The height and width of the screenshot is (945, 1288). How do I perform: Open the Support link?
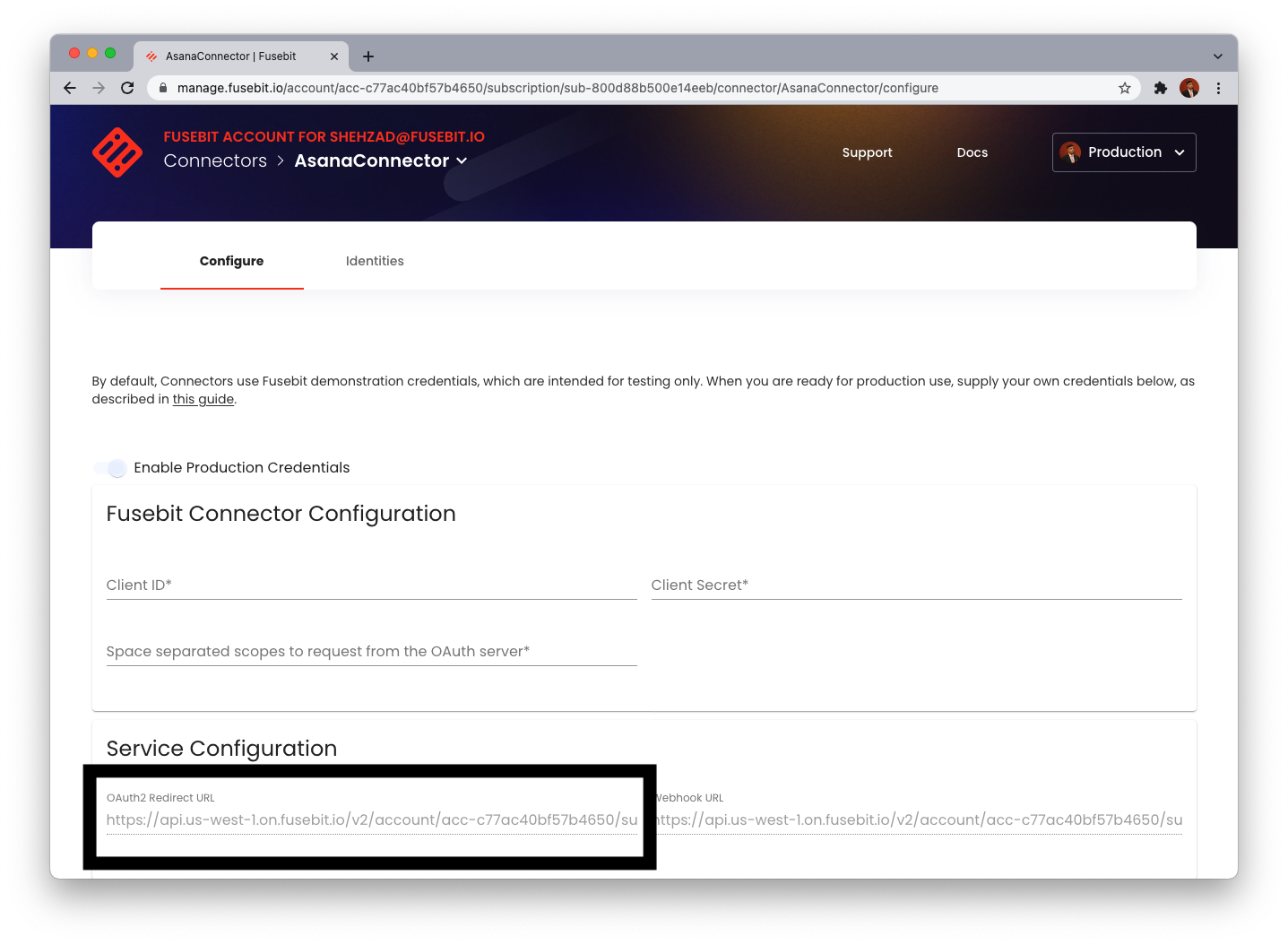point(867,152)
